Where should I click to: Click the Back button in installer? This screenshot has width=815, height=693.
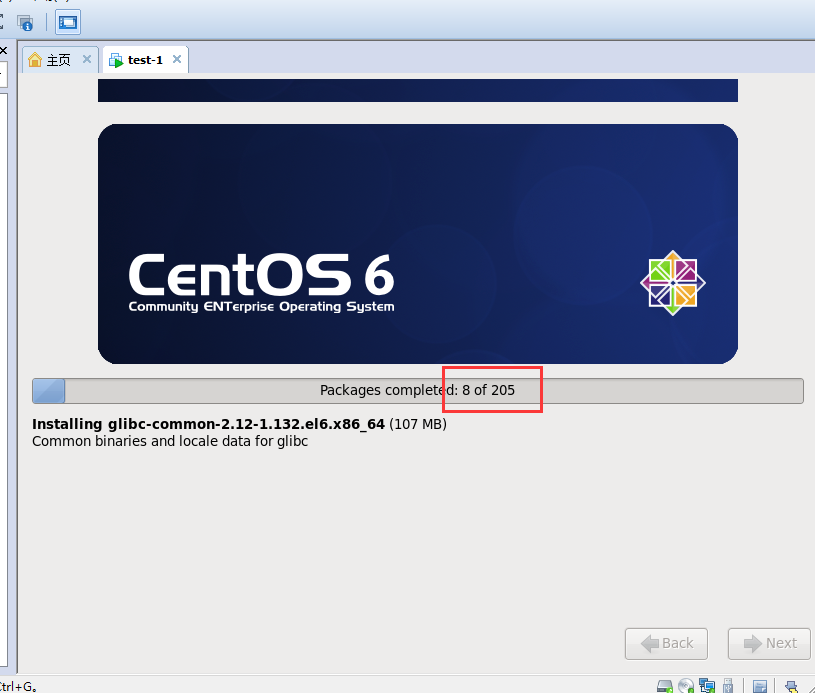pyautogui.click(x=666, y=644)
